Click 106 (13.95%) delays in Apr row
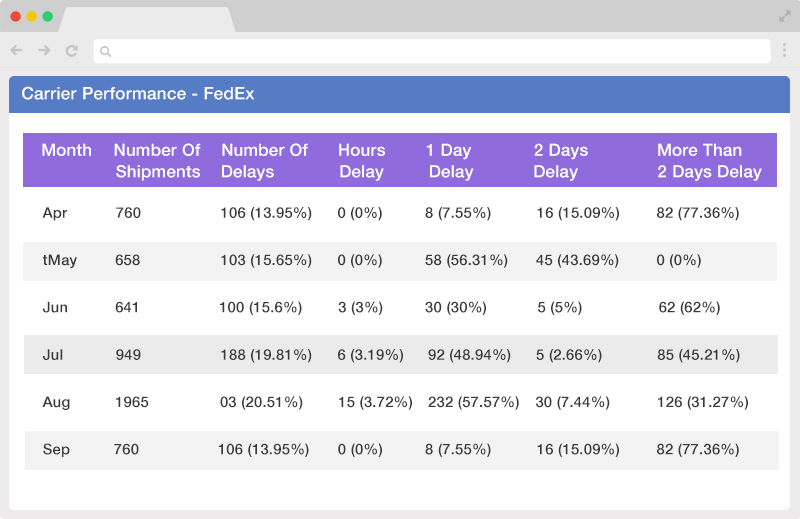This screenshot has height=519, width=800. coord(266,213)
